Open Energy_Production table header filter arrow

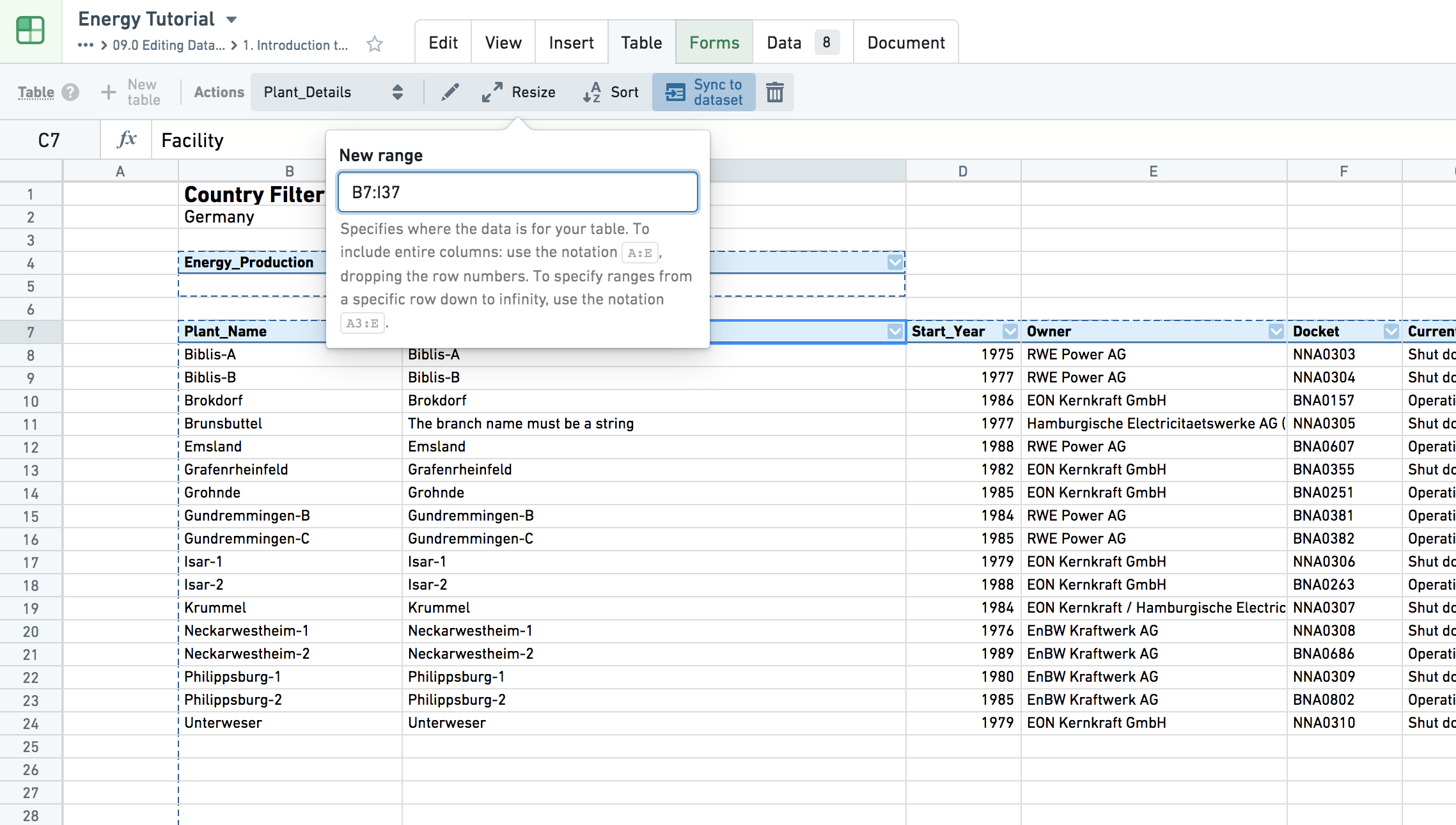pyautogui.click(x=895, y=262)
